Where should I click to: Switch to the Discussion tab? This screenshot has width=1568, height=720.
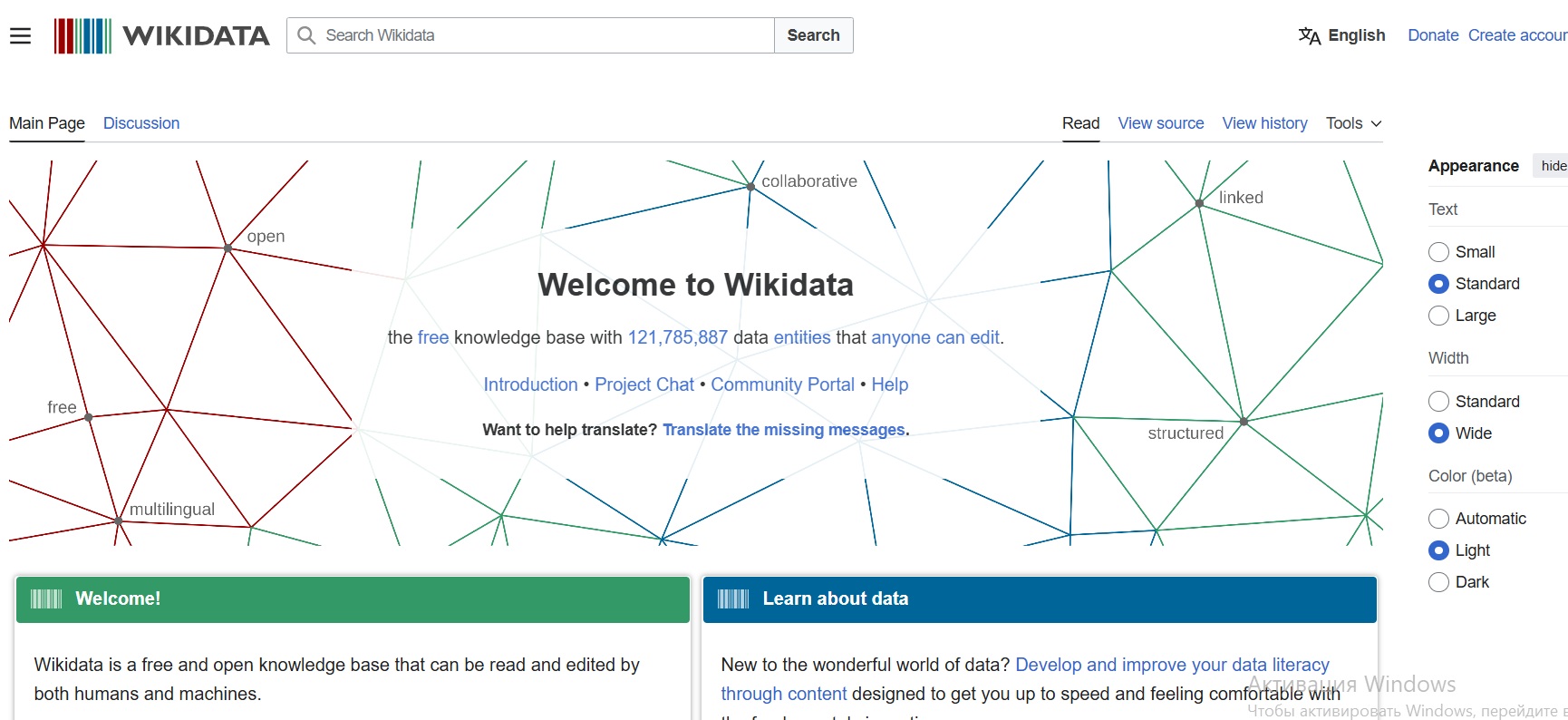point(141,123)
